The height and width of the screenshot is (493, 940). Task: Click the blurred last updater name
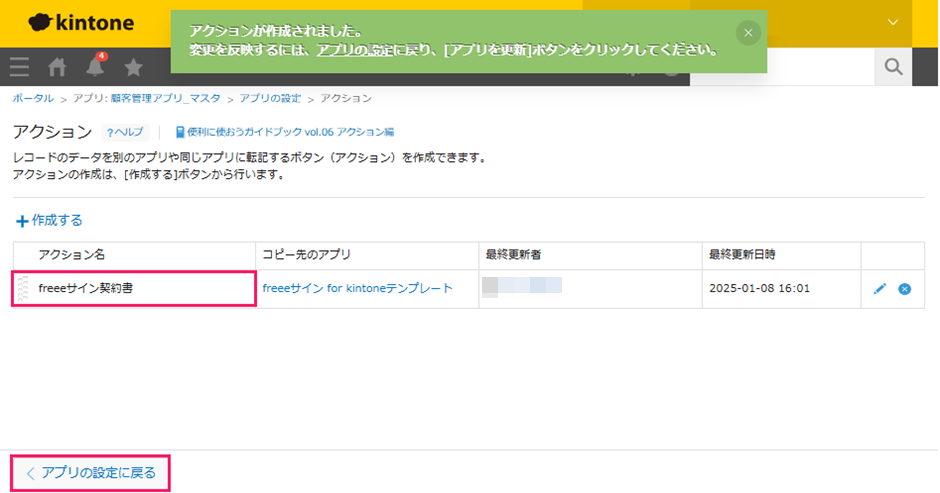point(522,286)
